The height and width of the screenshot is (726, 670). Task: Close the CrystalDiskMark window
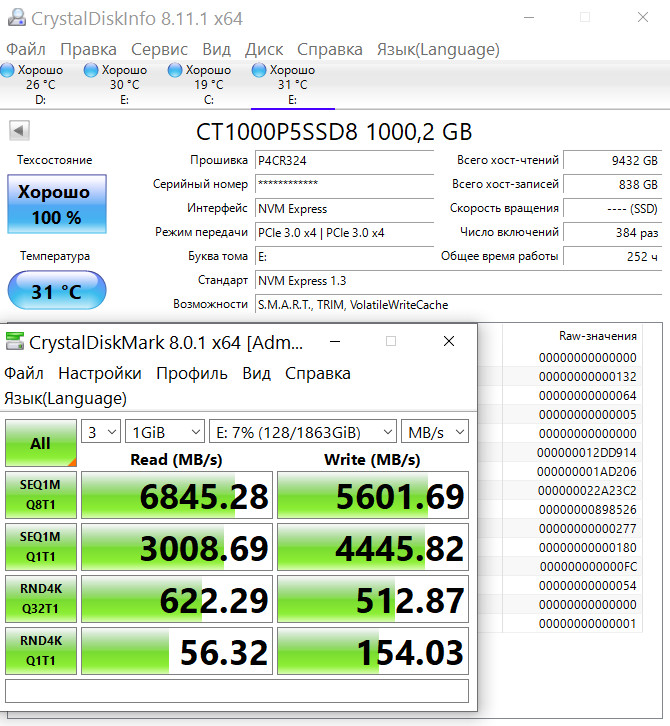(x=449, y=342)
